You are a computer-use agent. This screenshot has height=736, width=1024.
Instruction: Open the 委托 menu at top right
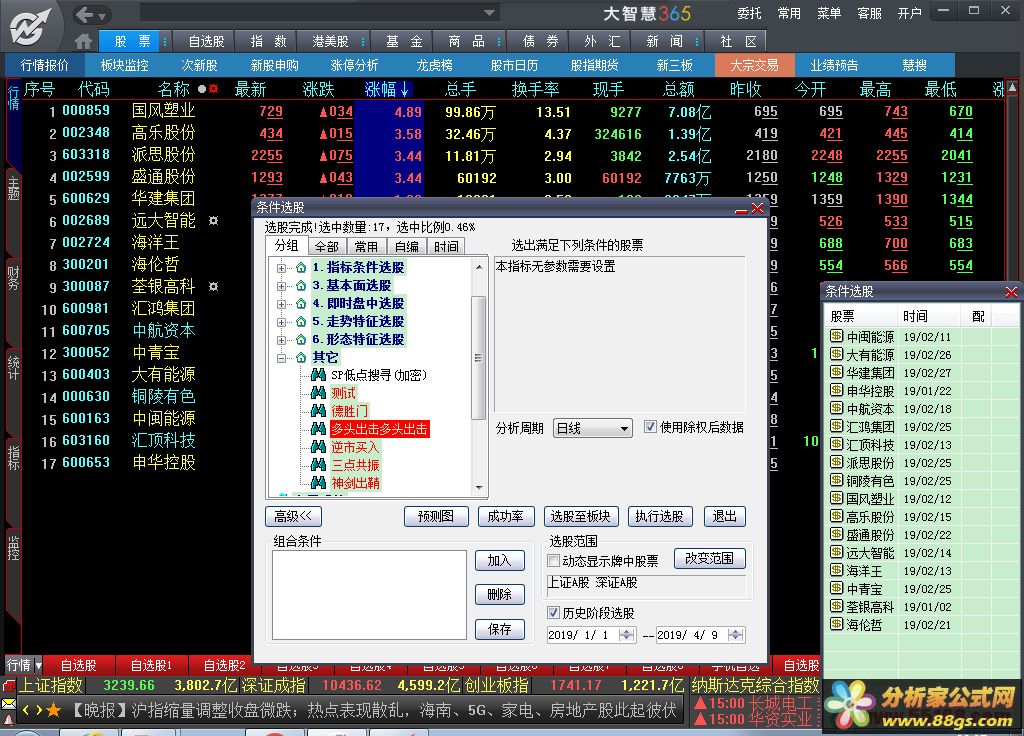coord(749,14)
